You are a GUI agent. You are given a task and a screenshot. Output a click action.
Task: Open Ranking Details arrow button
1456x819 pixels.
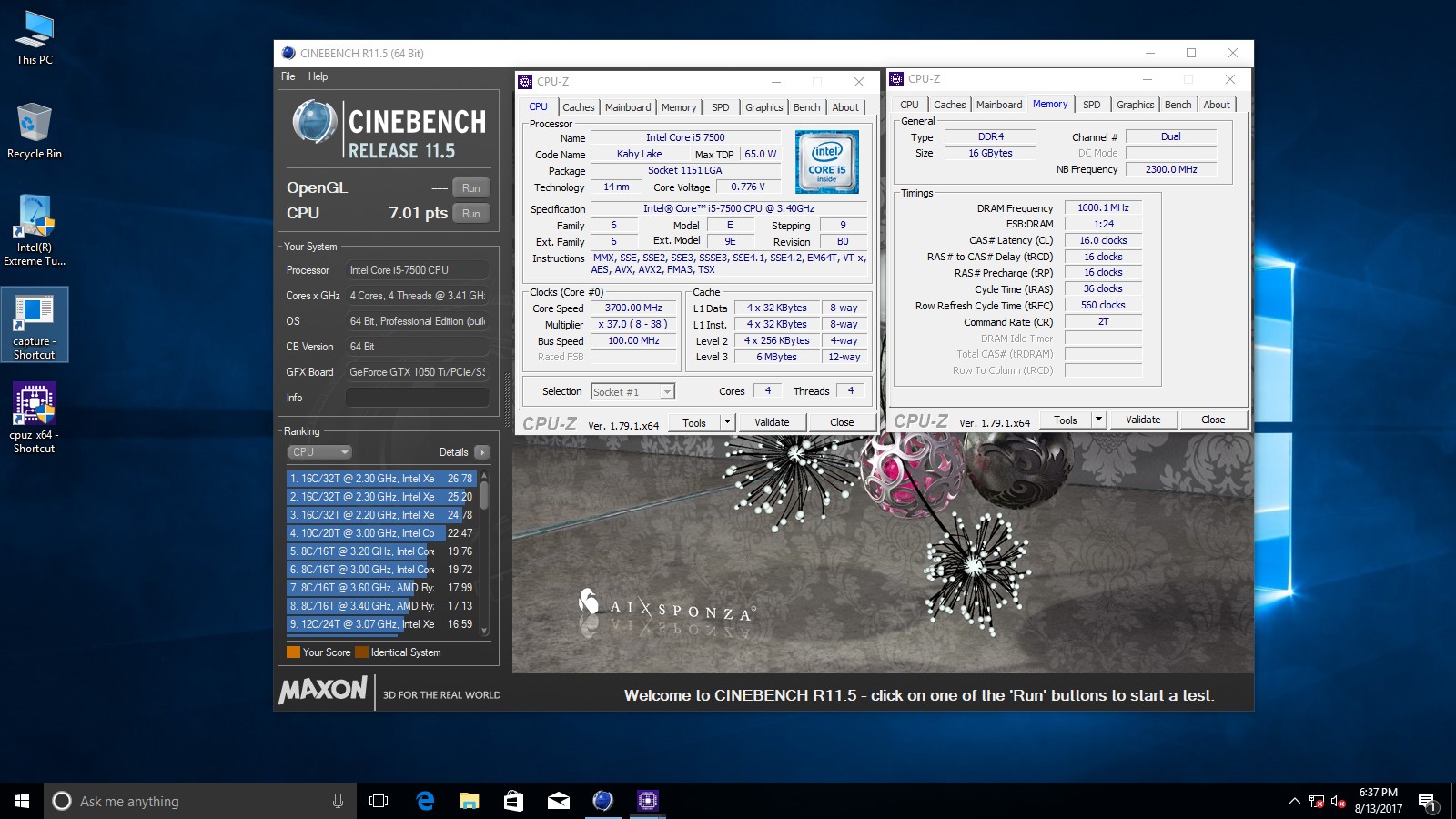tap(482, 452)
